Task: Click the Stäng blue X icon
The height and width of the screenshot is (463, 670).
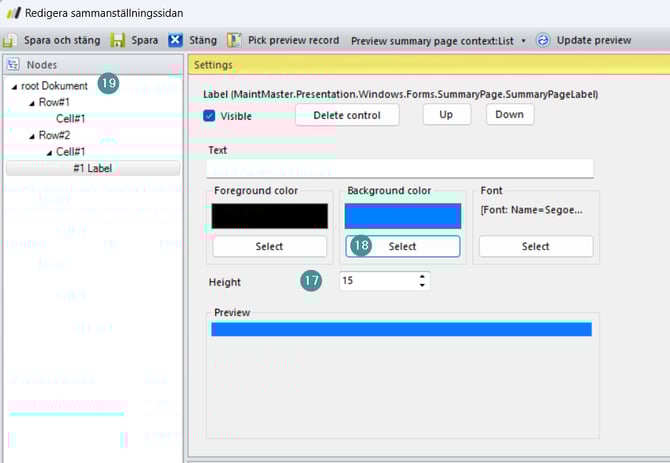Action: pyautogui.click(x=175, y=40)
